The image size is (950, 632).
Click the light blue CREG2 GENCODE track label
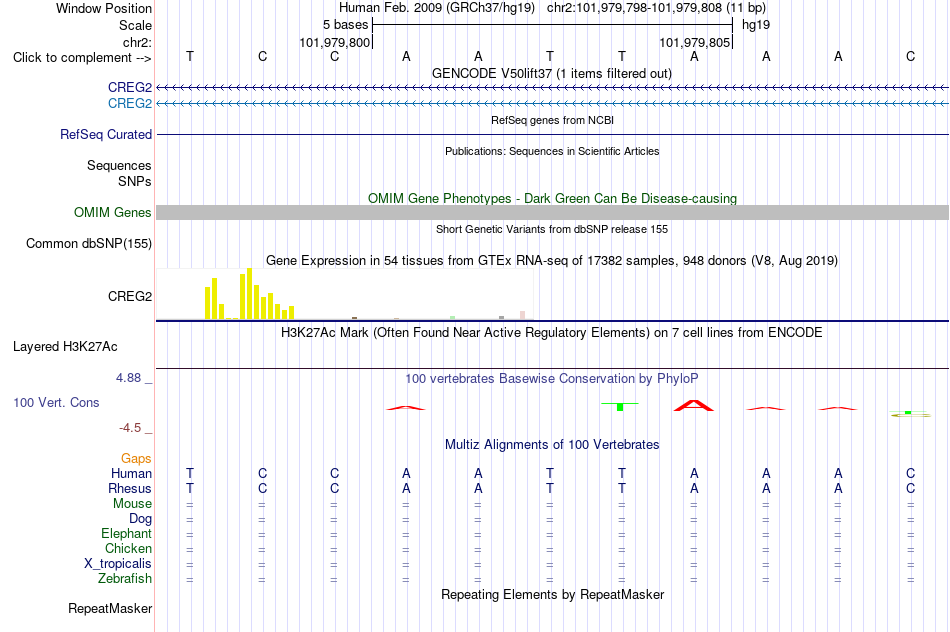(130, 104)
